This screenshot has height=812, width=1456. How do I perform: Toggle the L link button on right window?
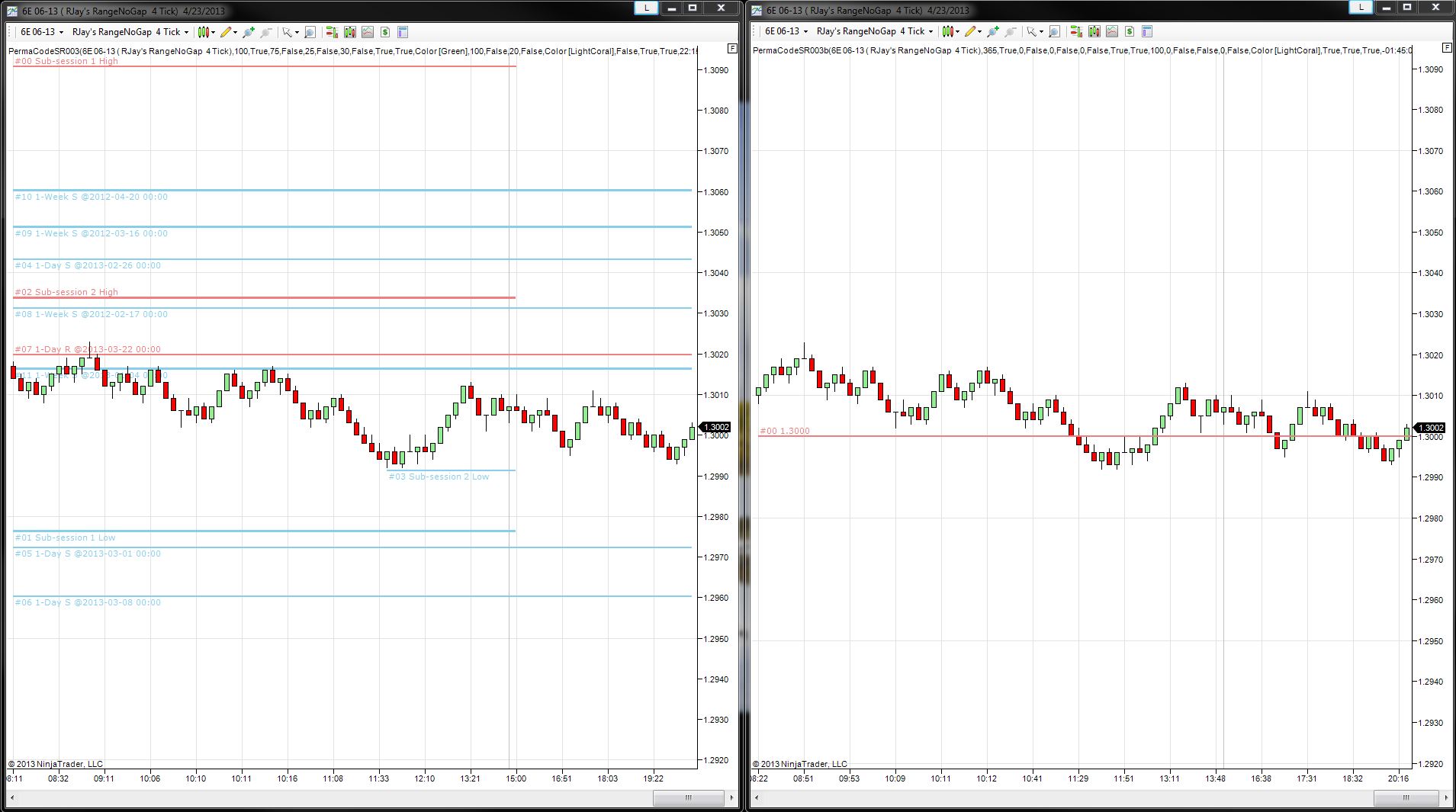click(x=1361, y=7)
